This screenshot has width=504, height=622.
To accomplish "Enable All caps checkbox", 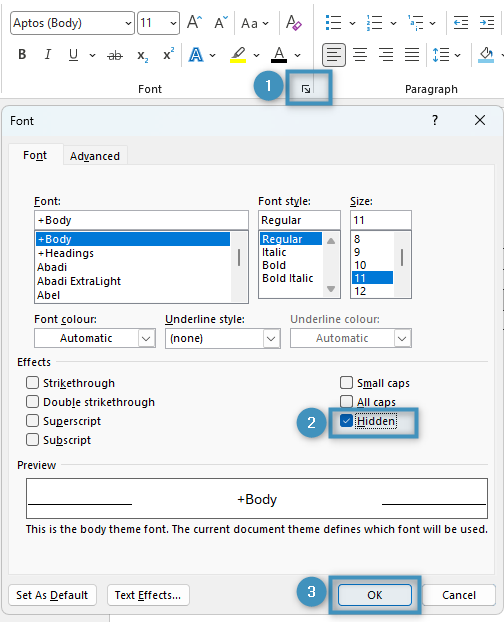I will tap(346, 402).
